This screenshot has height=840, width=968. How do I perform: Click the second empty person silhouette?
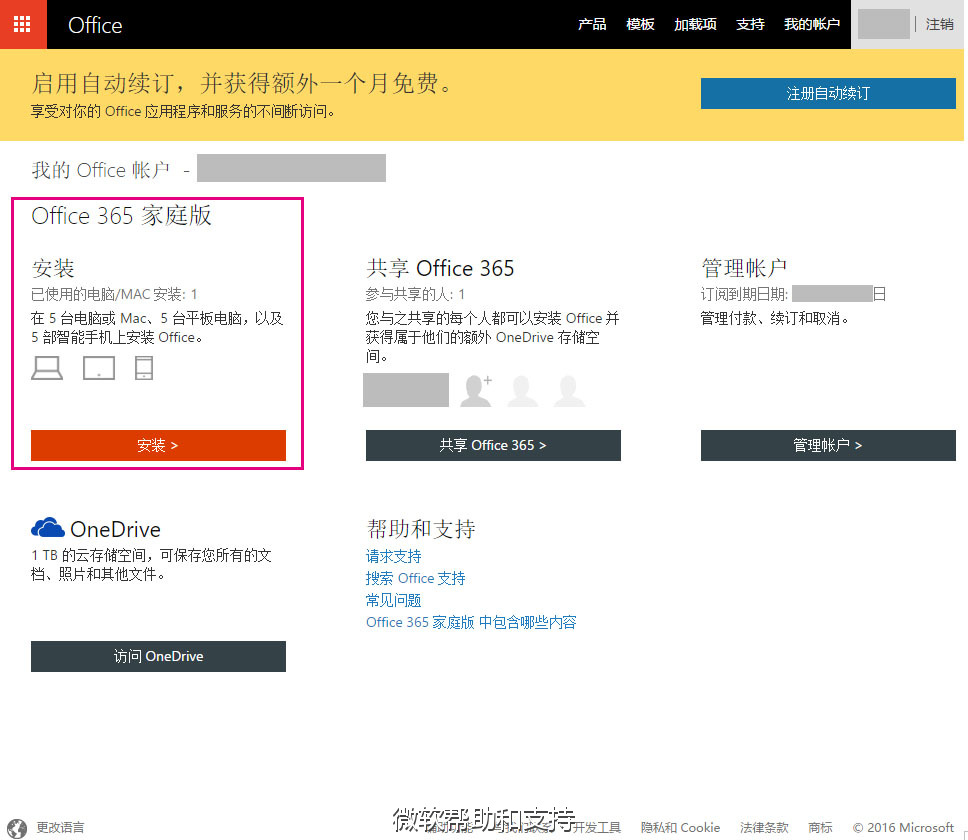pyautogui.click(x=522, y=390)
